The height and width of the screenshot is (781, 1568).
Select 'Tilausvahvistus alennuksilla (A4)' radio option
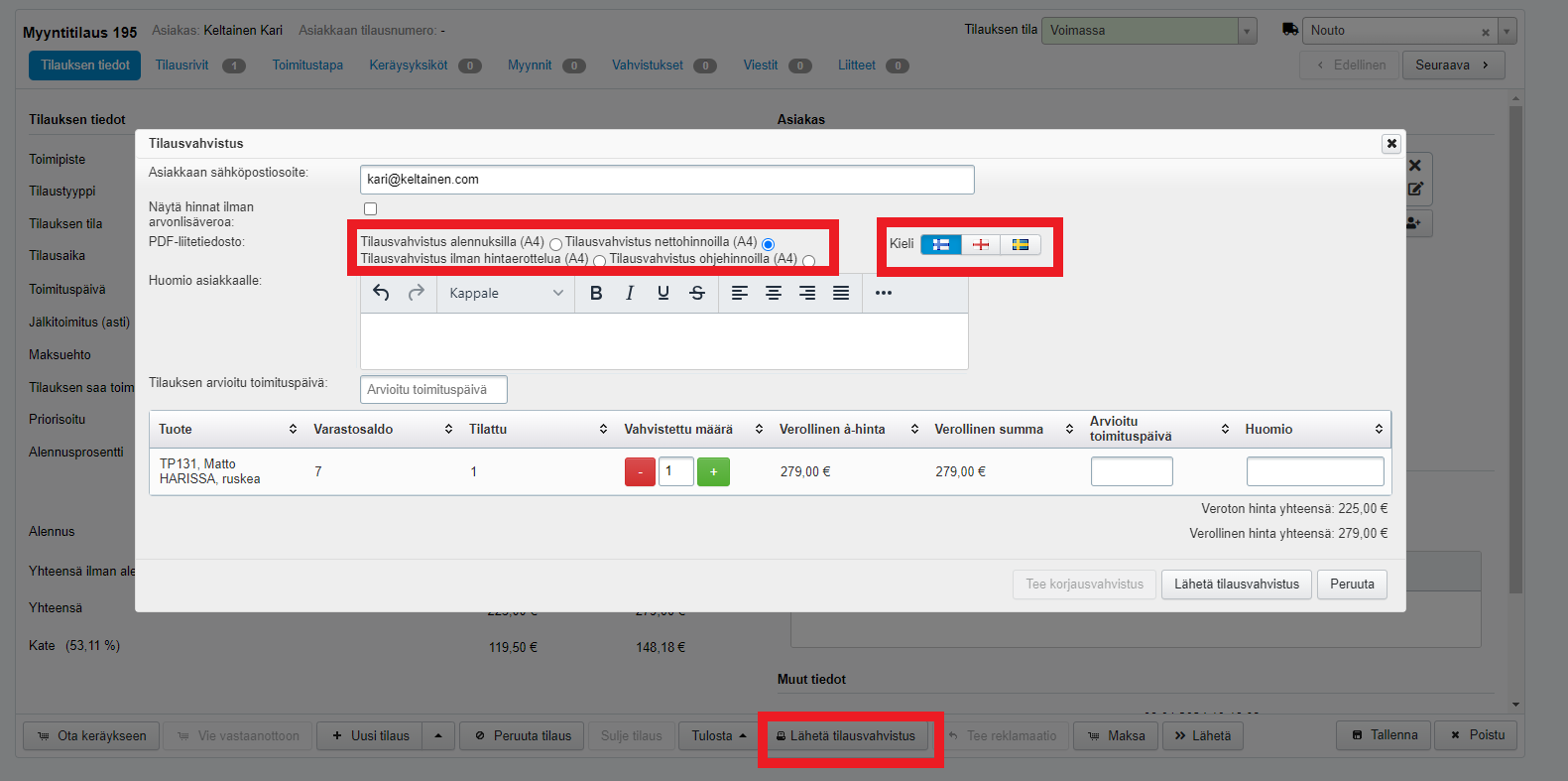(x=555, y=244)
